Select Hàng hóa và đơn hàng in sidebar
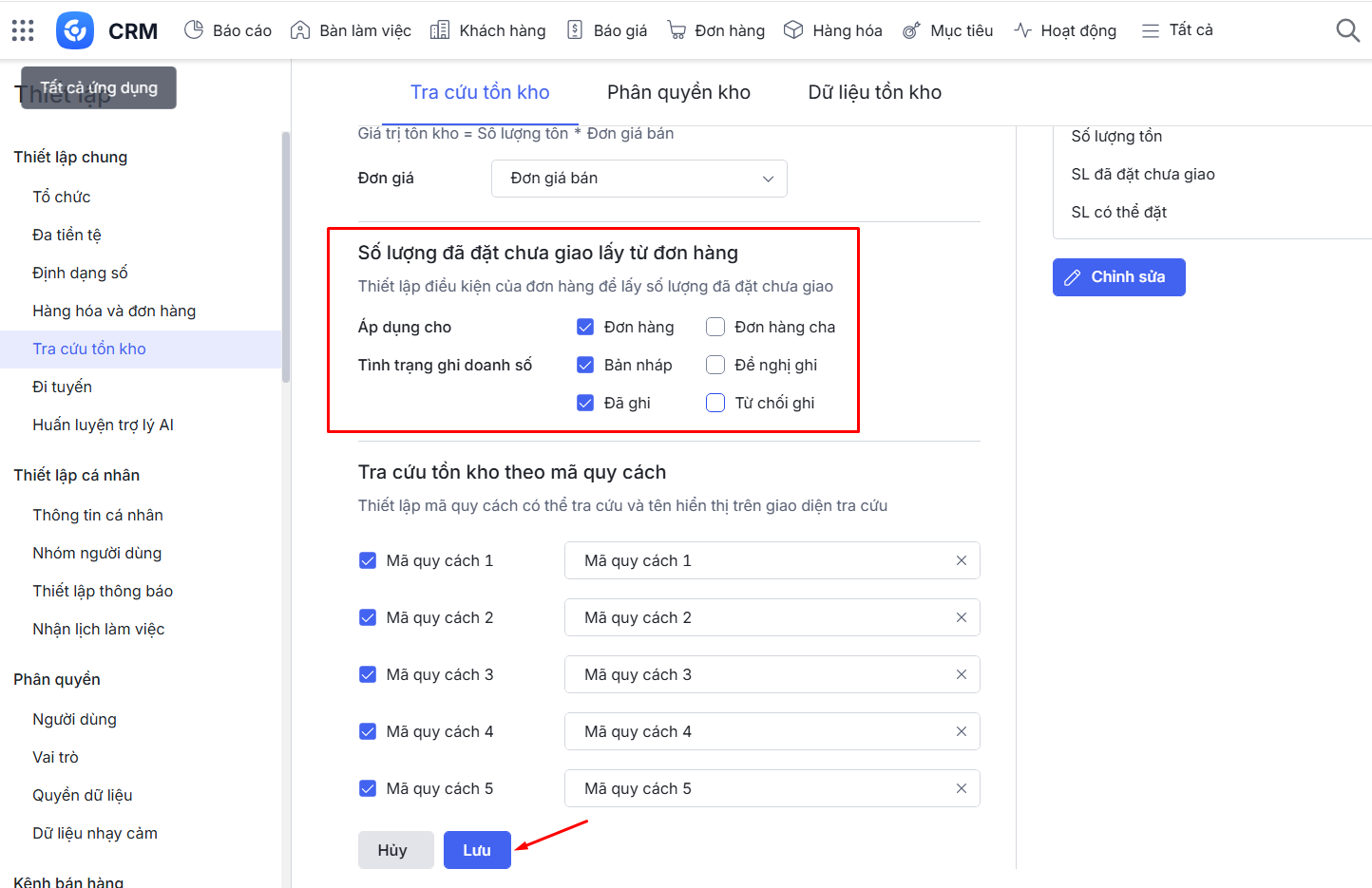 point(114,311)
